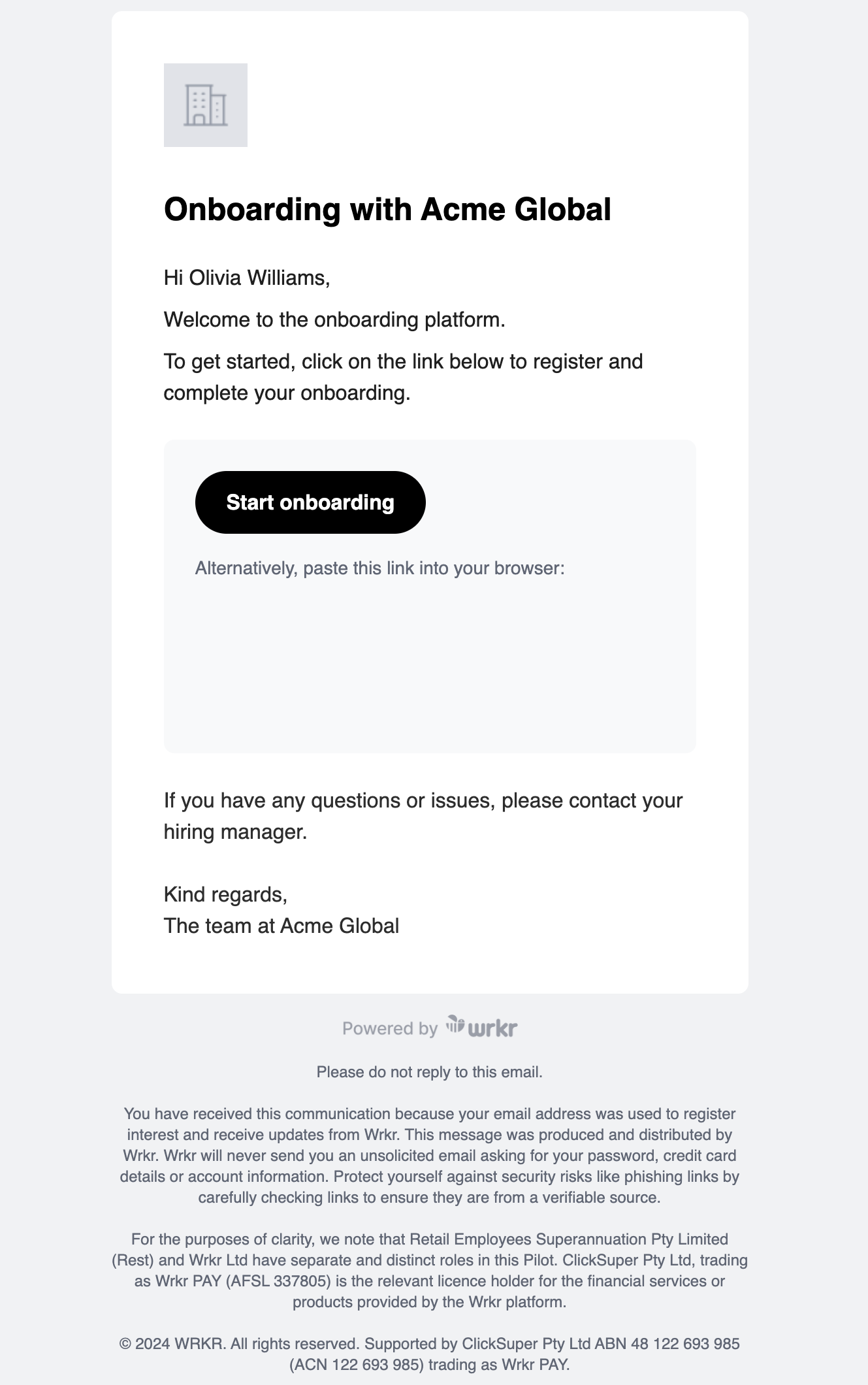Click the Start onboarding button
Screen dimensions: 868x1385
pos(310,502)
